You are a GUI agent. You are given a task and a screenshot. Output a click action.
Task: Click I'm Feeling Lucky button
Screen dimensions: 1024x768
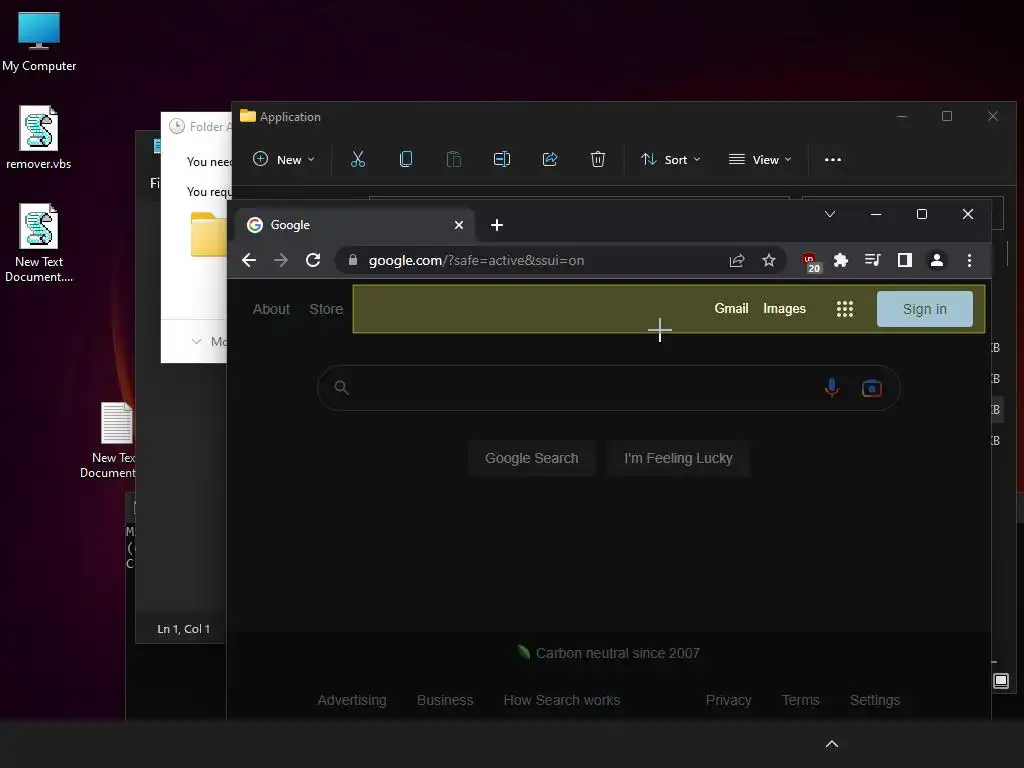[678, 458]
